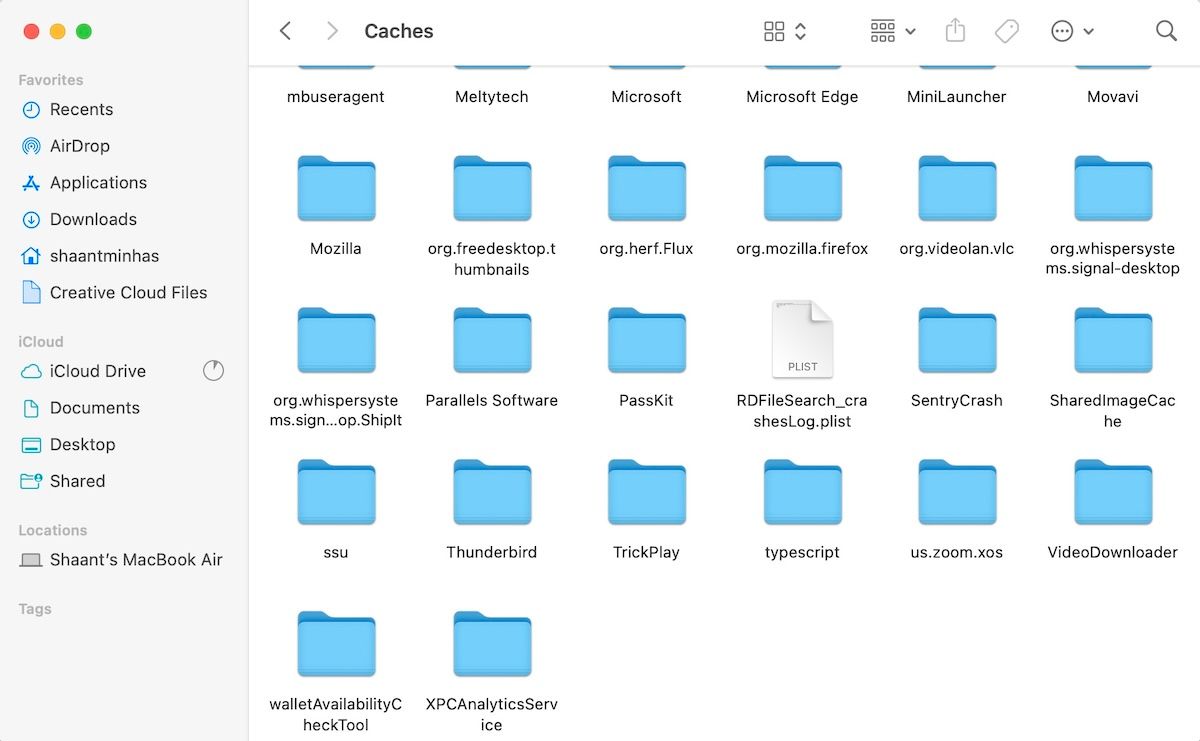Open Creative Cloud Files from the sidebar
Image resolution: width=1200 pixels, height=741 pixels.
pyautogui.click(x=128, y=292)
